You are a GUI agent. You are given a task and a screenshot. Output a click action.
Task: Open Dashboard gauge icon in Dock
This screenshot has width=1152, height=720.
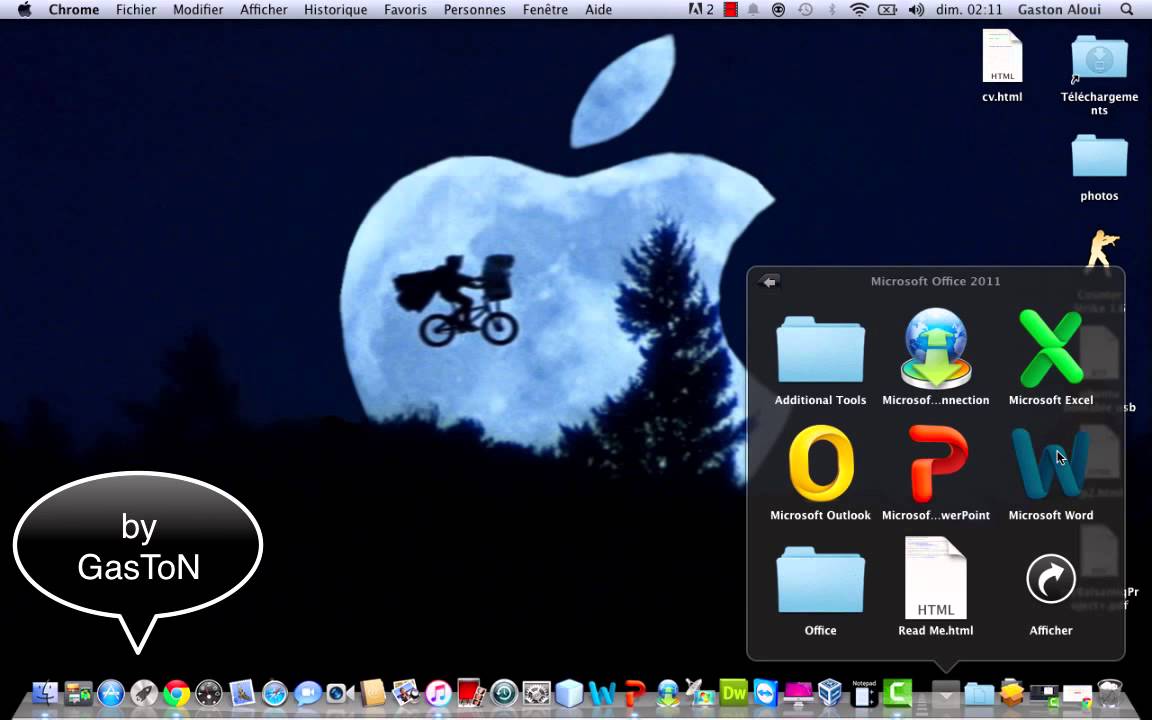coord(209,693)
